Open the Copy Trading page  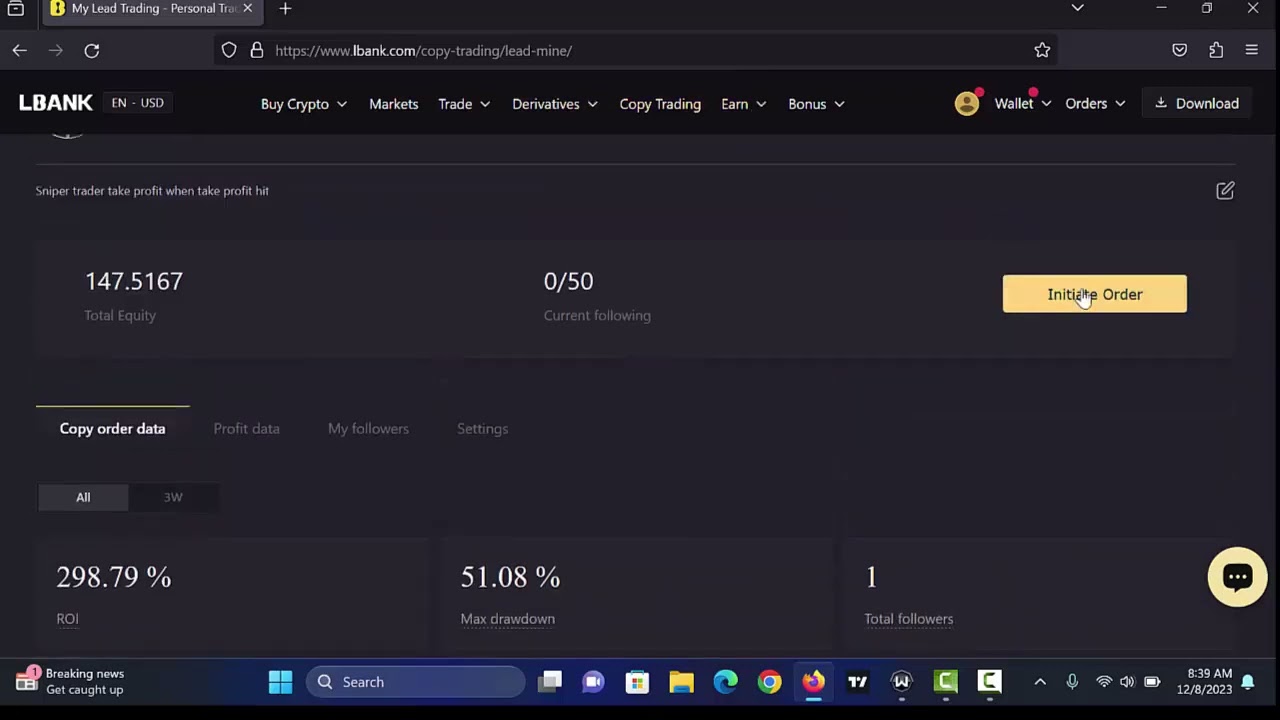[660, 104]
